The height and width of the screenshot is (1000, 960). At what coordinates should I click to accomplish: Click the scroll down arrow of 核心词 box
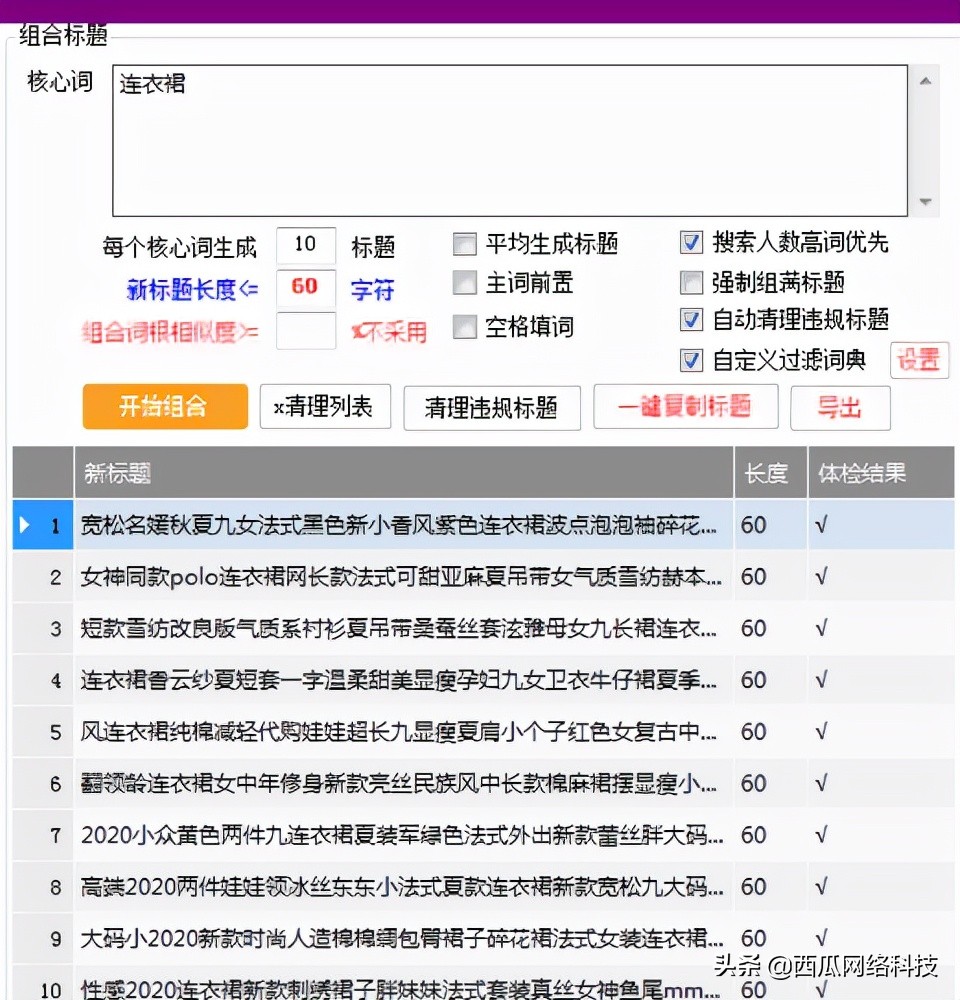point(926,202)
